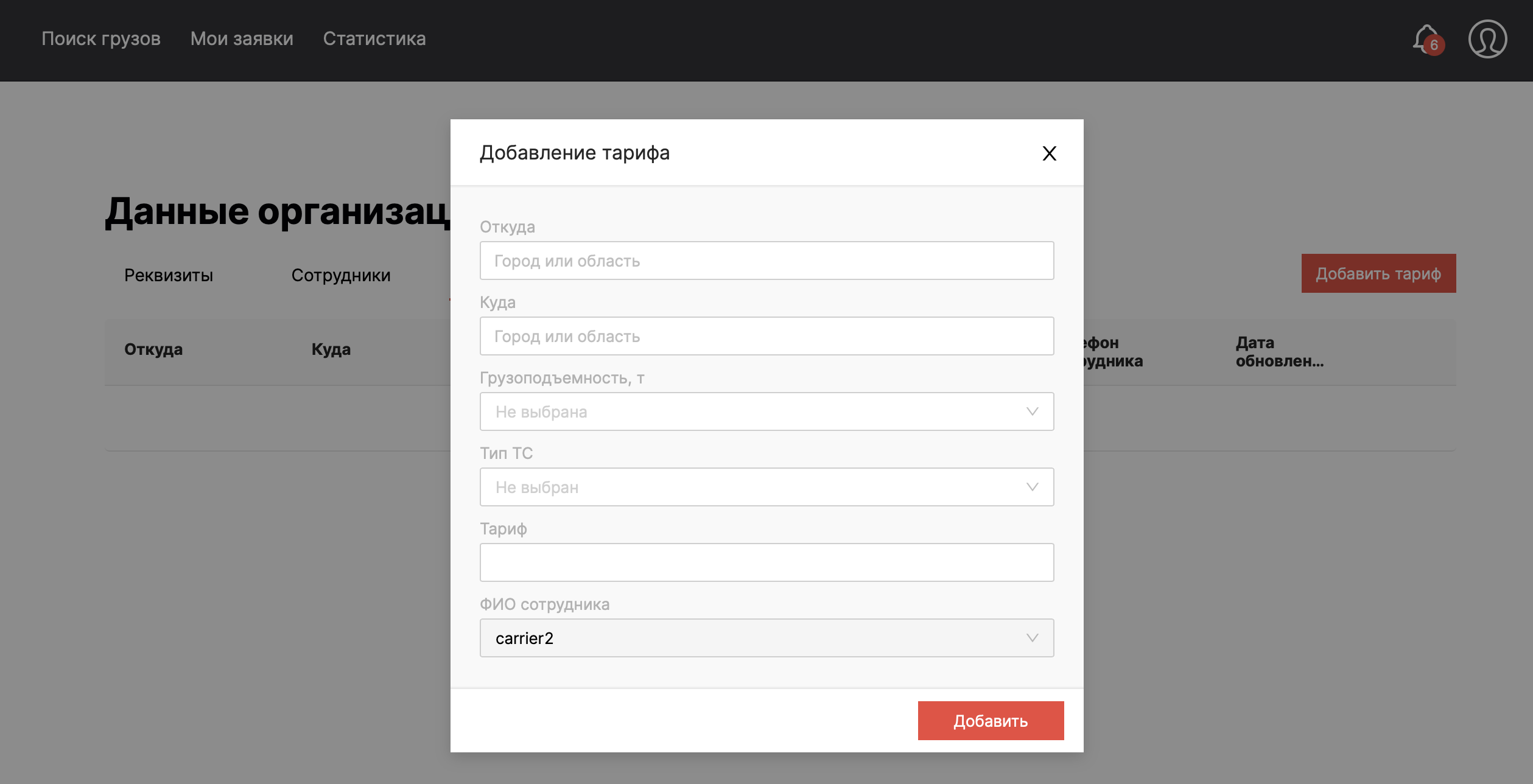The image size is (1533, 784).
Task: Open the Статистика menu item
Action: pyautogui.click(x=374, y=39)
